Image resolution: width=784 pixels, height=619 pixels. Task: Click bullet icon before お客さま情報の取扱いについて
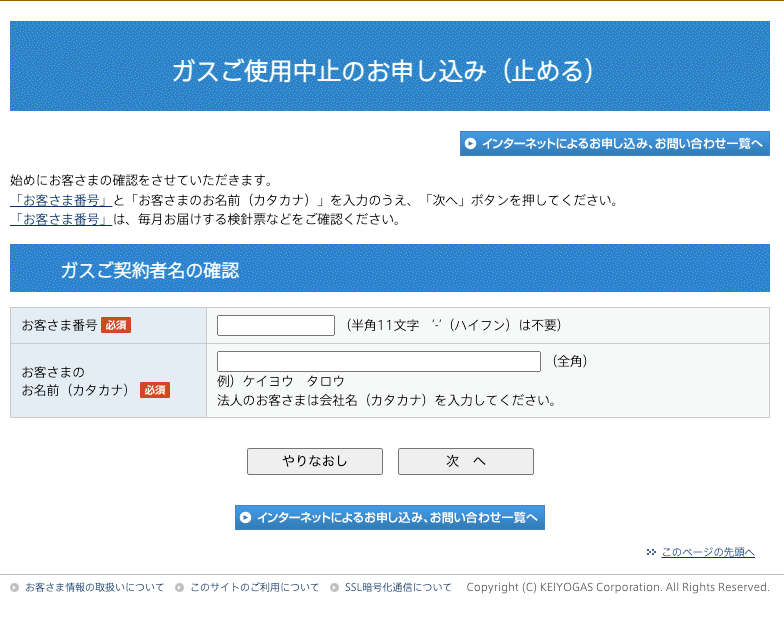tap(14, 588)
